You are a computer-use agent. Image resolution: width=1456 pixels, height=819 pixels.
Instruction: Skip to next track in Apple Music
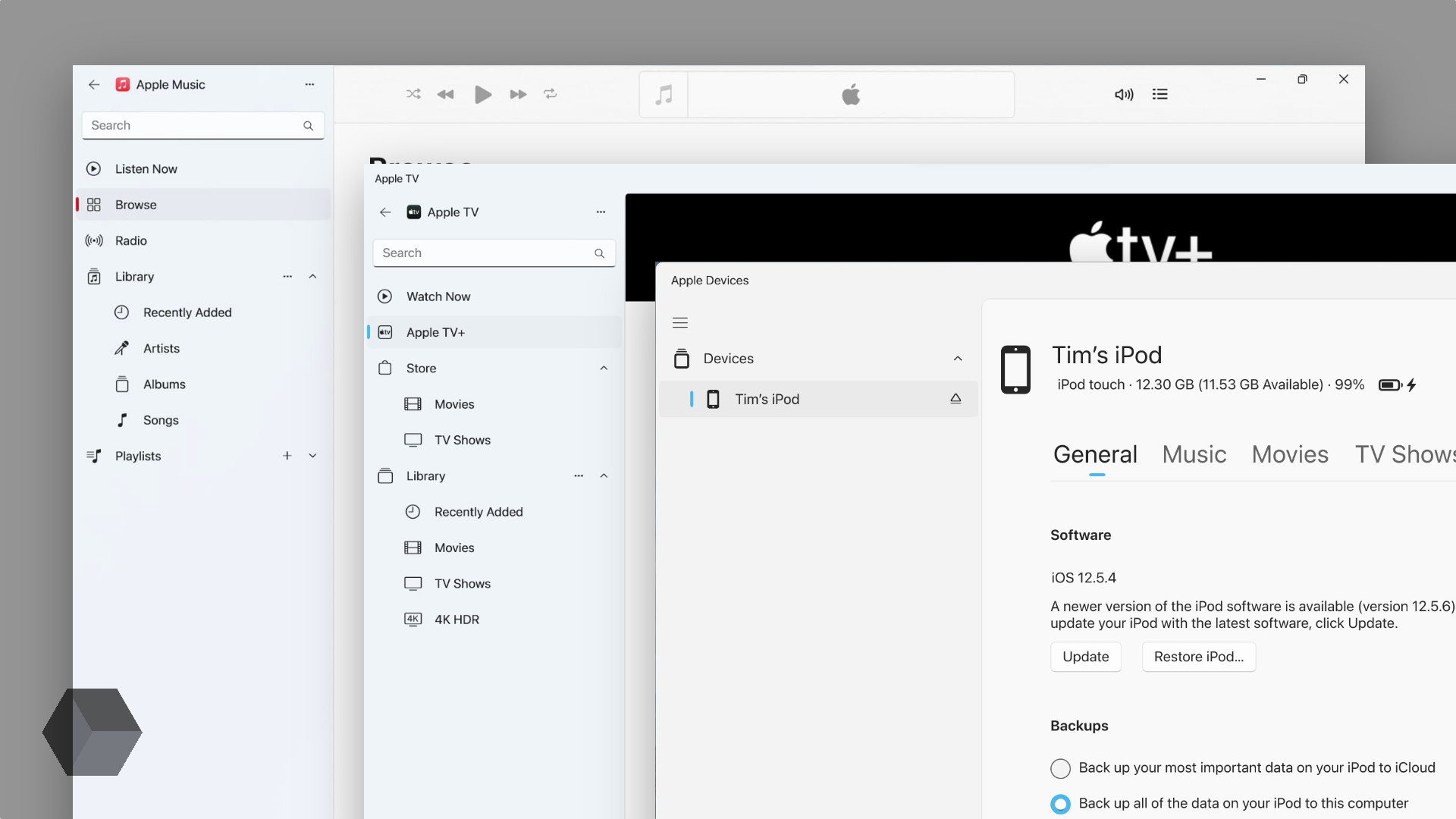[x=518, y=94]
